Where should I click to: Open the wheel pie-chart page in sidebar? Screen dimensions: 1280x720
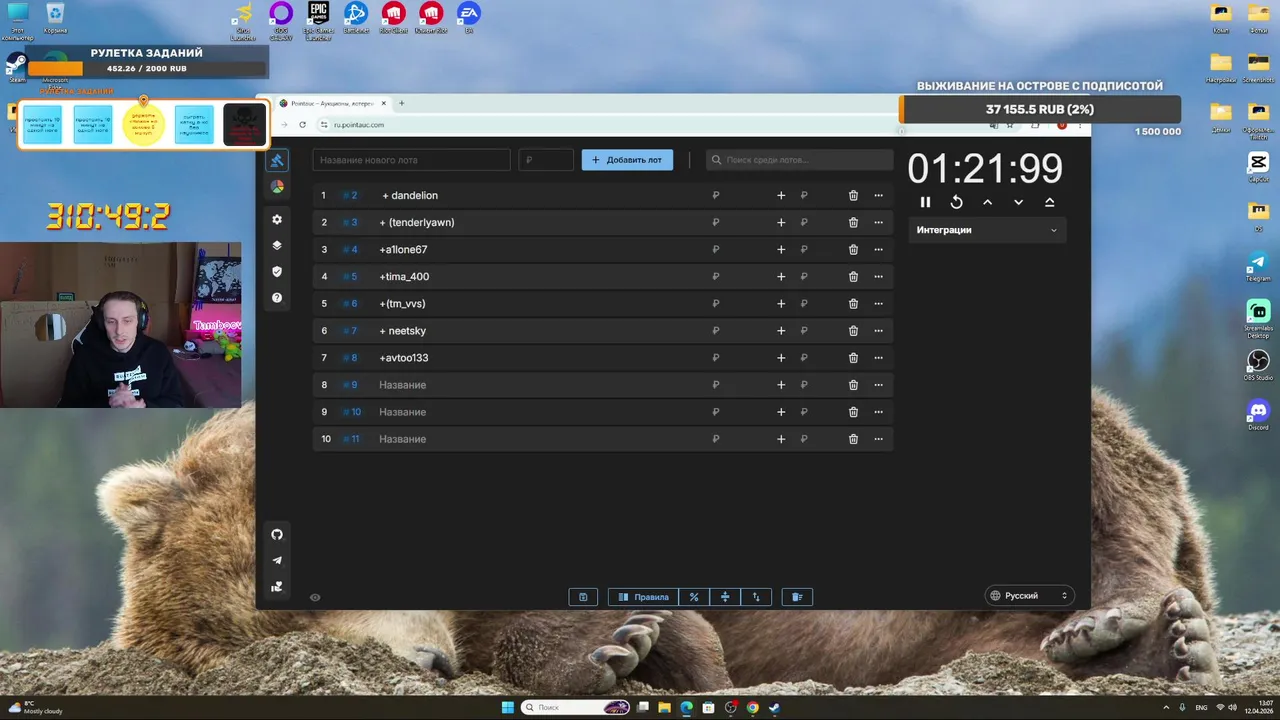click(x=277, y=187)
